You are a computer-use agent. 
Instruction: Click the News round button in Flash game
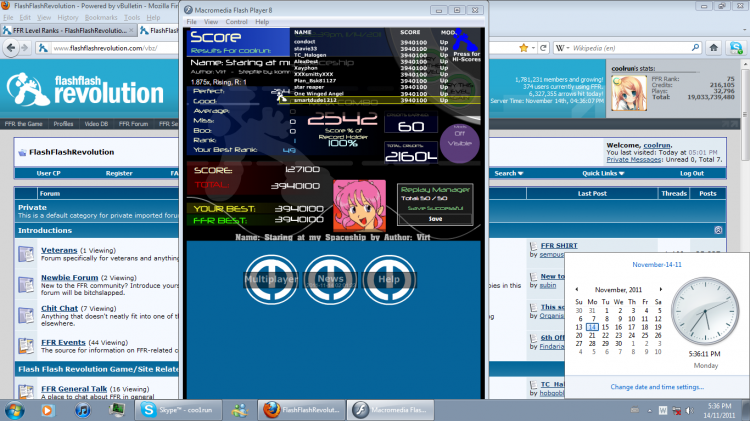click(330, 279)
